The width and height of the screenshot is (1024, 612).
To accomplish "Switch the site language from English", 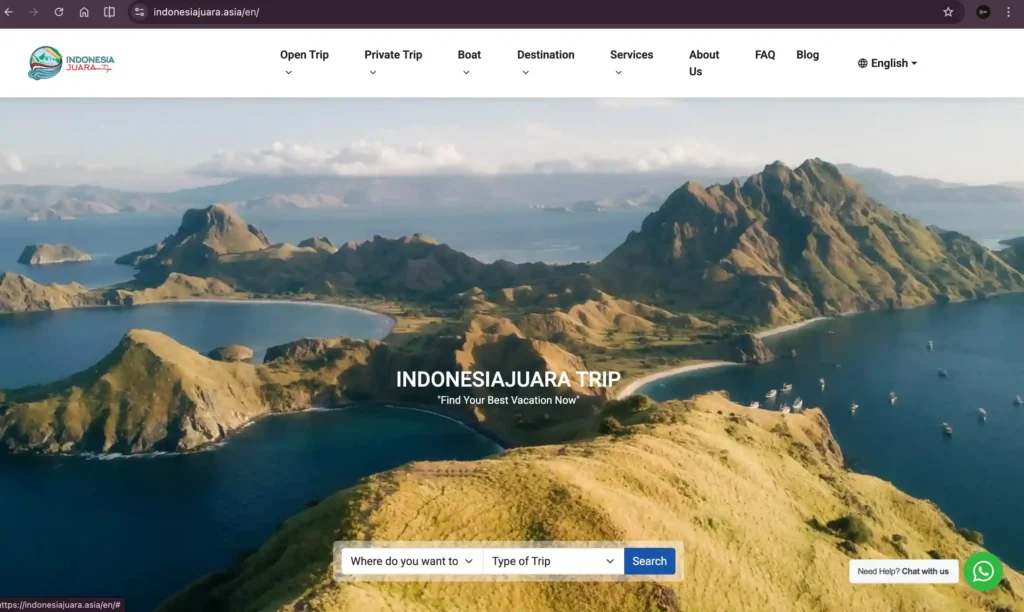I will click(886, 62).
